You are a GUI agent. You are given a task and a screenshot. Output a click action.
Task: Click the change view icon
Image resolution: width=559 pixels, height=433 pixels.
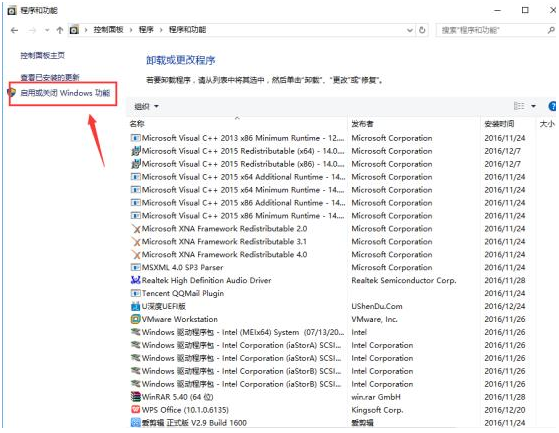(519, 106)
